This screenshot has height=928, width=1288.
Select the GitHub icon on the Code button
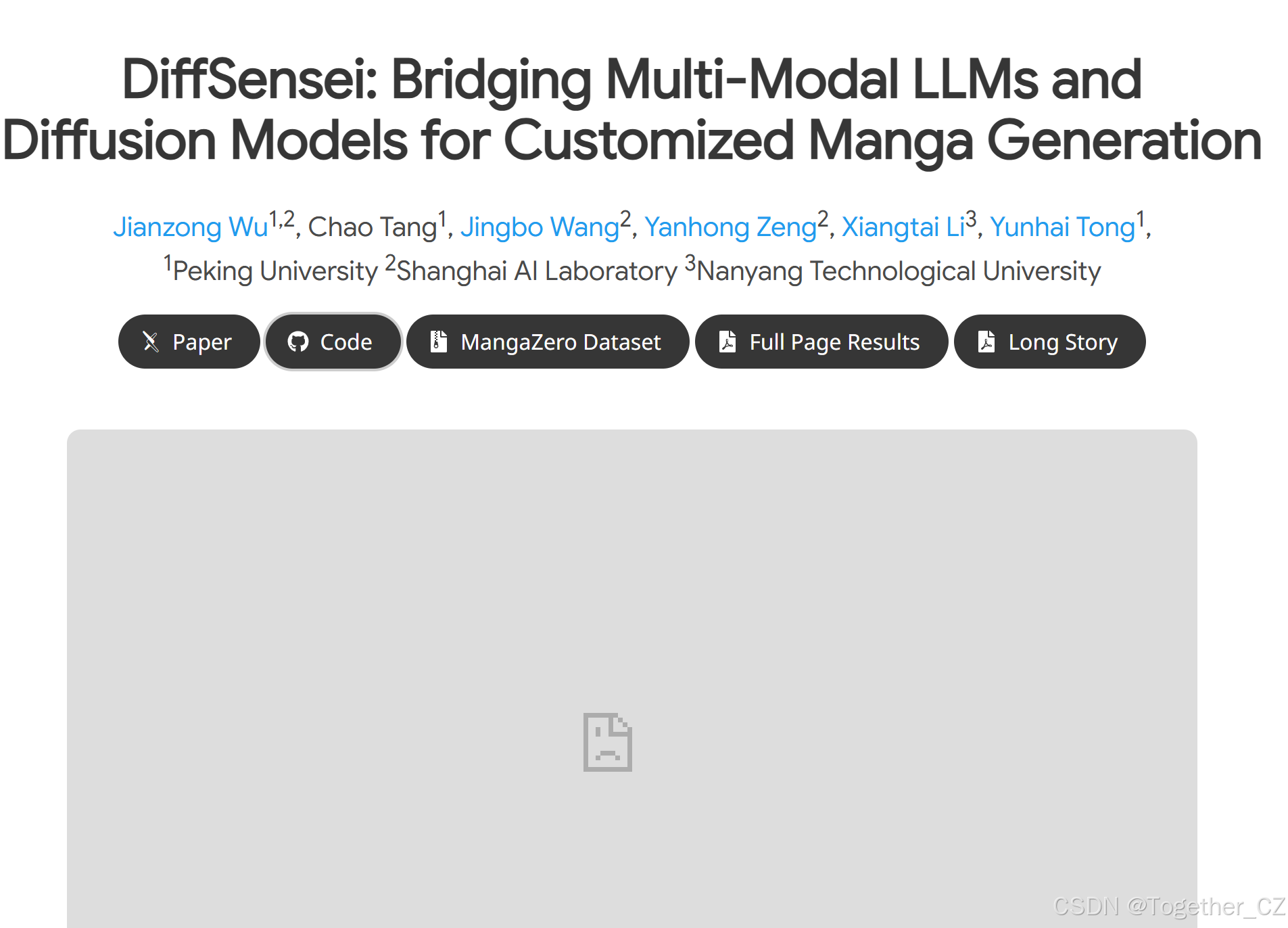point(299,342)
